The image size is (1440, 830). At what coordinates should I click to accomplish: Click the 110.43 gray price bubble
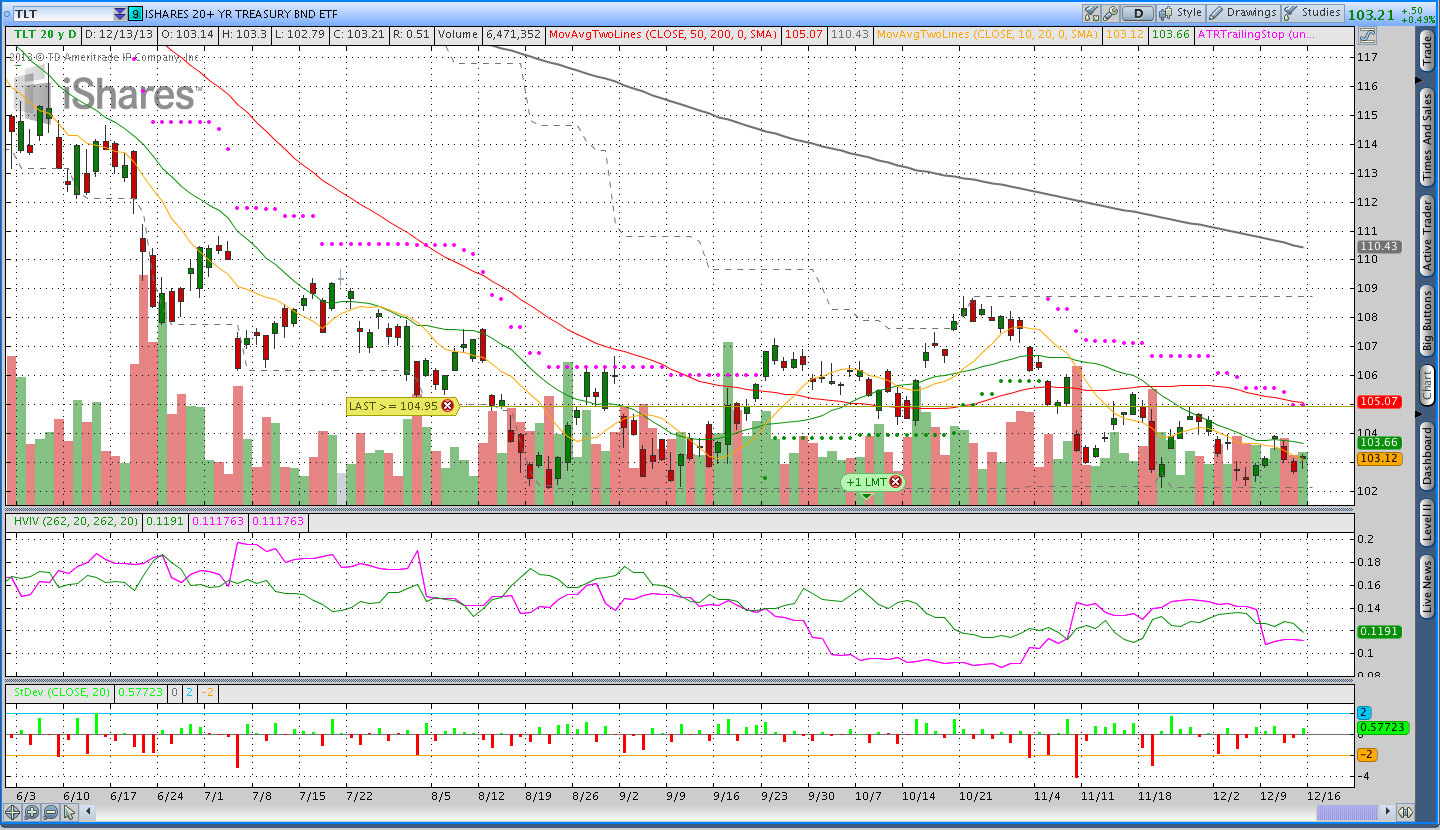pos(1380,246)
